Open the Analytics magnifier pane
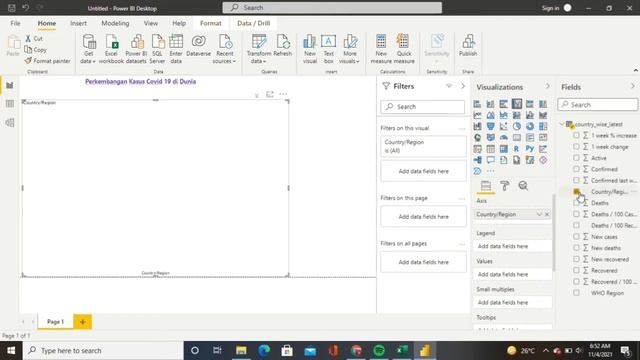This screenshot has width=640, height=360. tap(523, 186)
